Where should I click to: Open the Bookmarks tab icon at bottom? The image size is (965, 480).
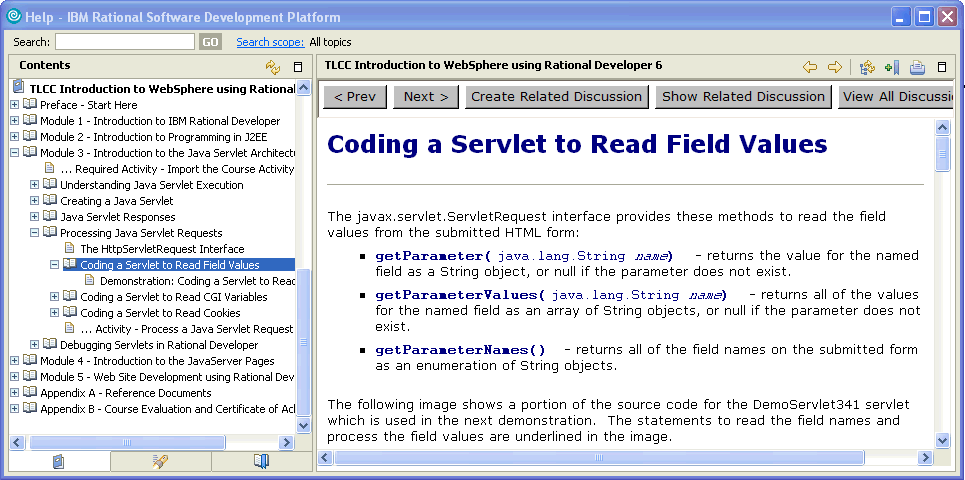coord(262,461)
